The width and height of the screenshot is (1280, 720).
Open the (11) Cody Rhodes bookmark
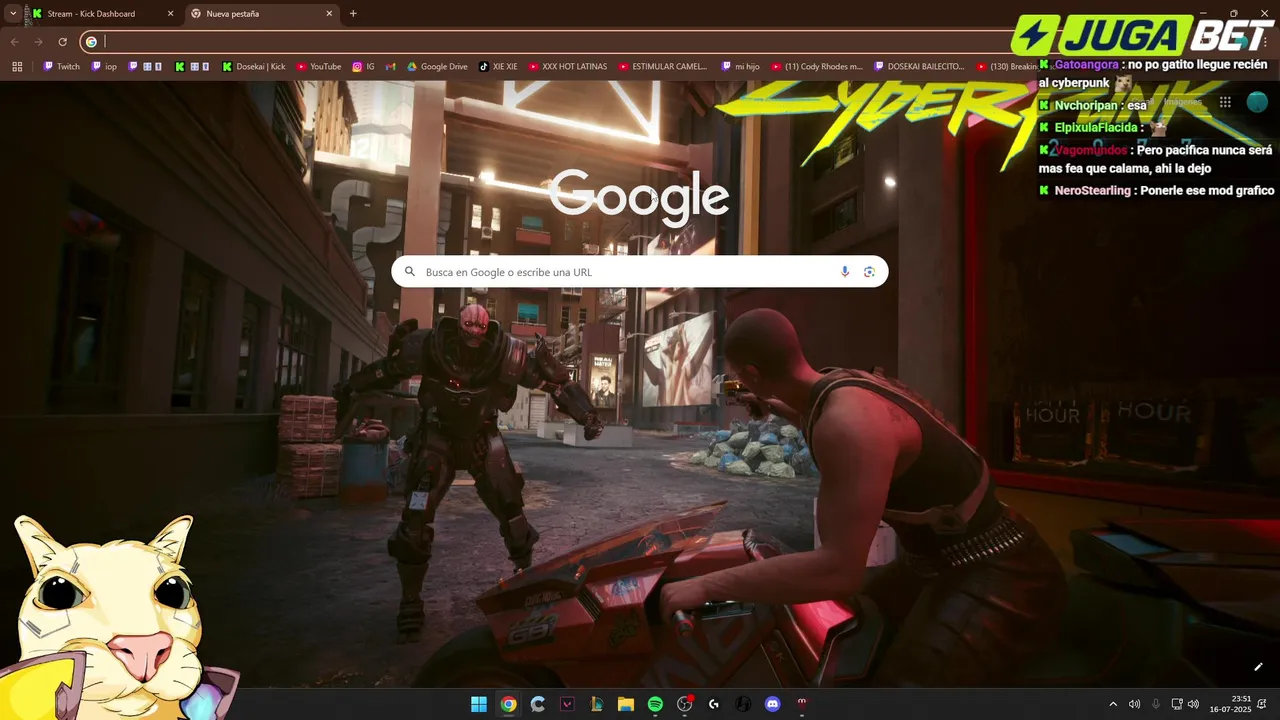coord(816,67)
